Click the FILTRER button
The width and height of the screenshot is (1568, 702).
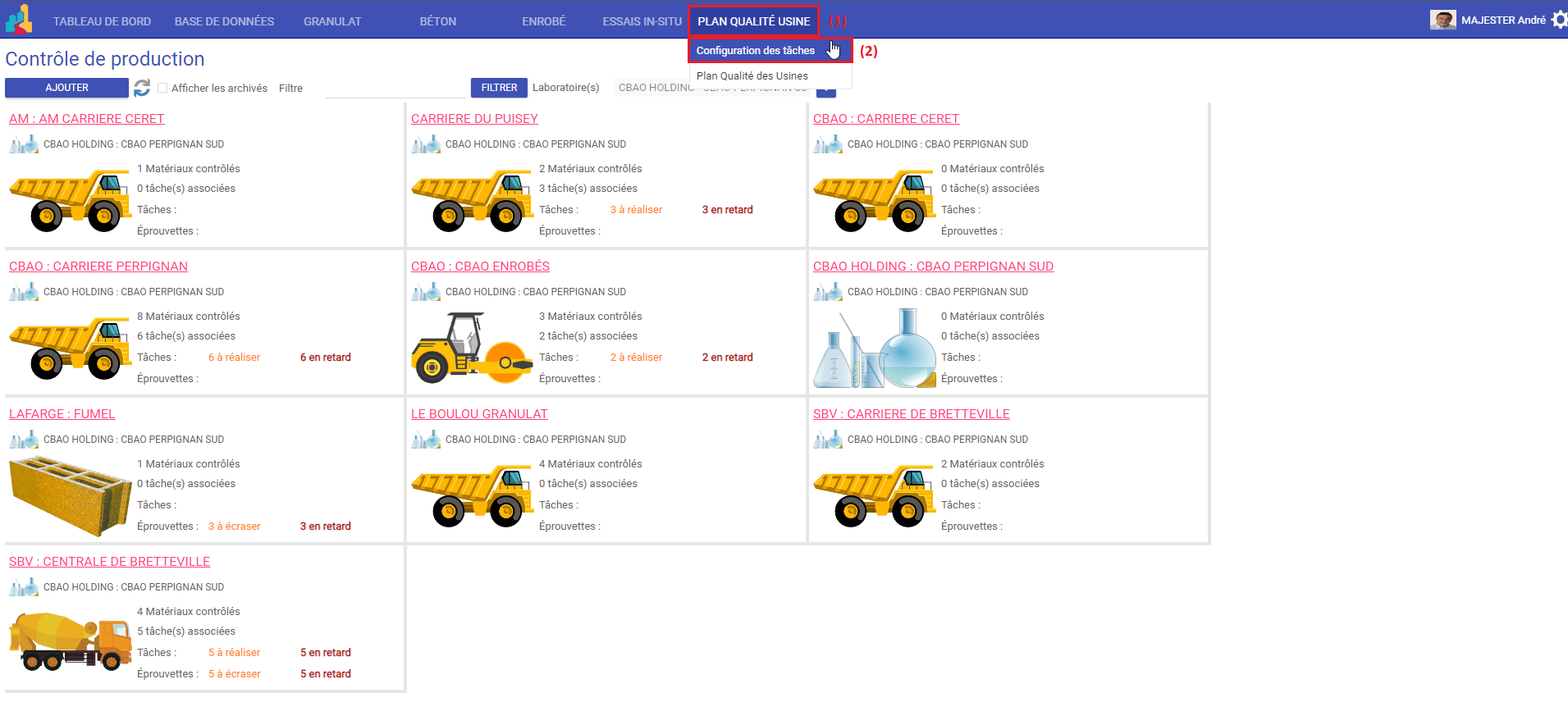(x=499, y=88)
